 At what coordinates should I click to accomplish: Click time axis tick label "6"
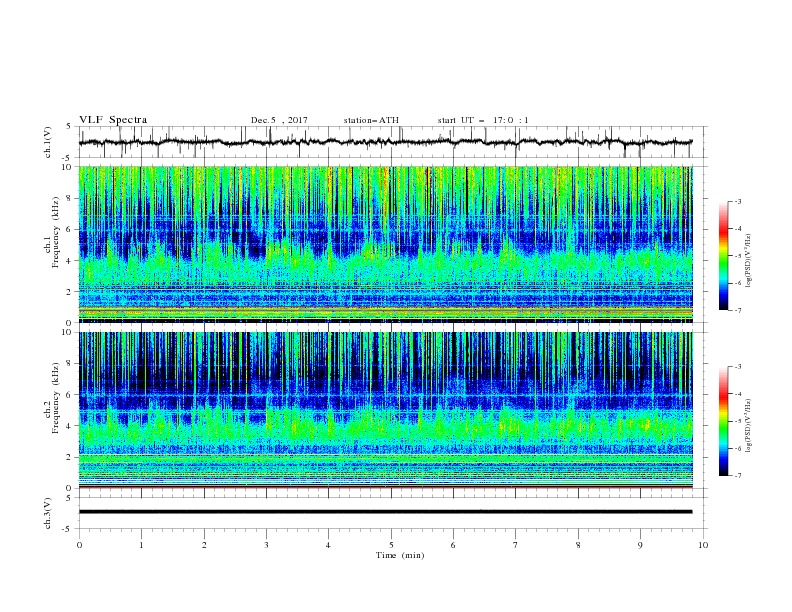tap(453, 545)
